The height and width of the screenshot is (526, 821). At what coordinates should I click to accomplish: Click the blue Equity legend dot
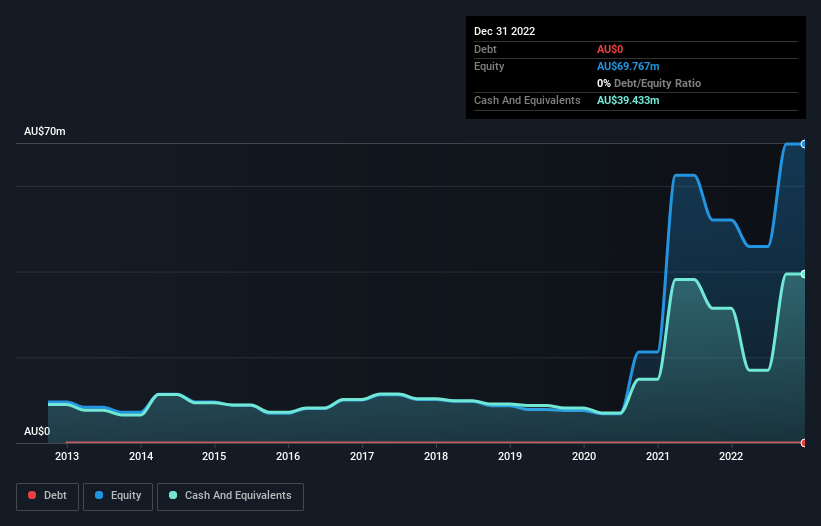click(x=99, y=495)
